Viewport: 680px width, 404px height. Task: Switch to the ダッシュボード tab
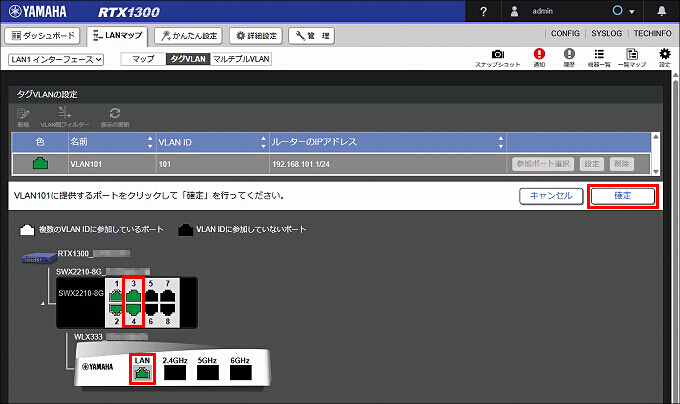pos(42,36)
